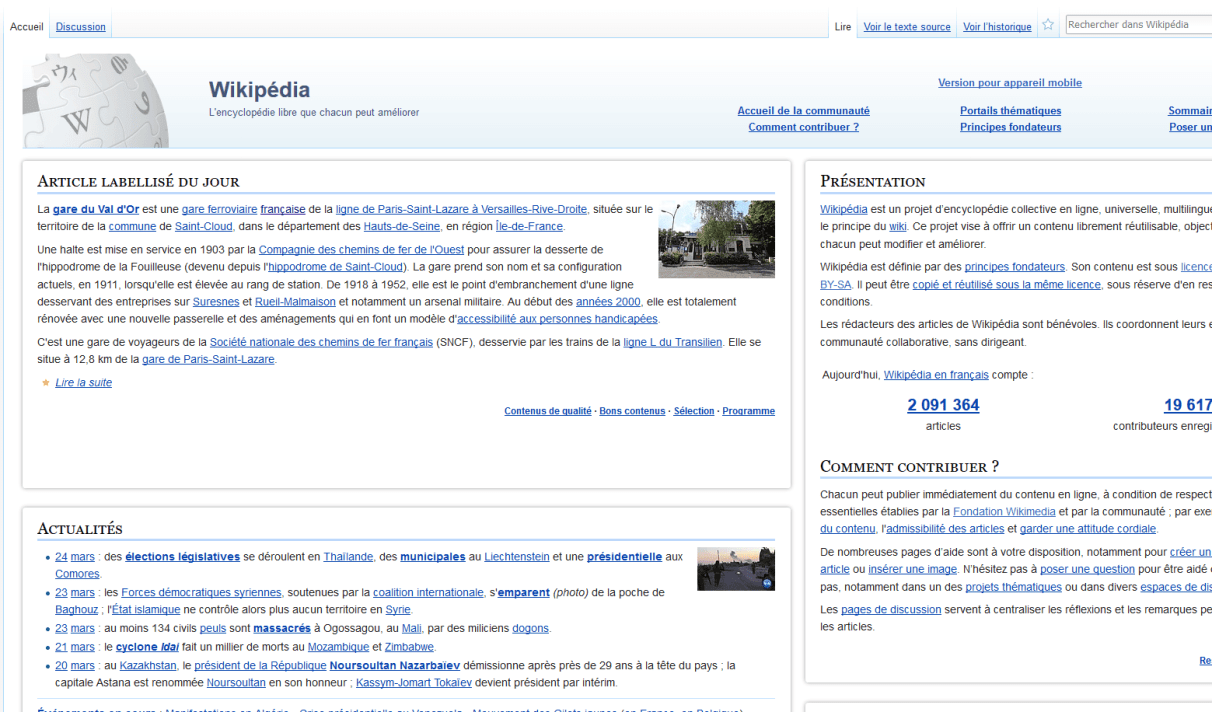Open Version pour appareil mobile

(1010, 82)
